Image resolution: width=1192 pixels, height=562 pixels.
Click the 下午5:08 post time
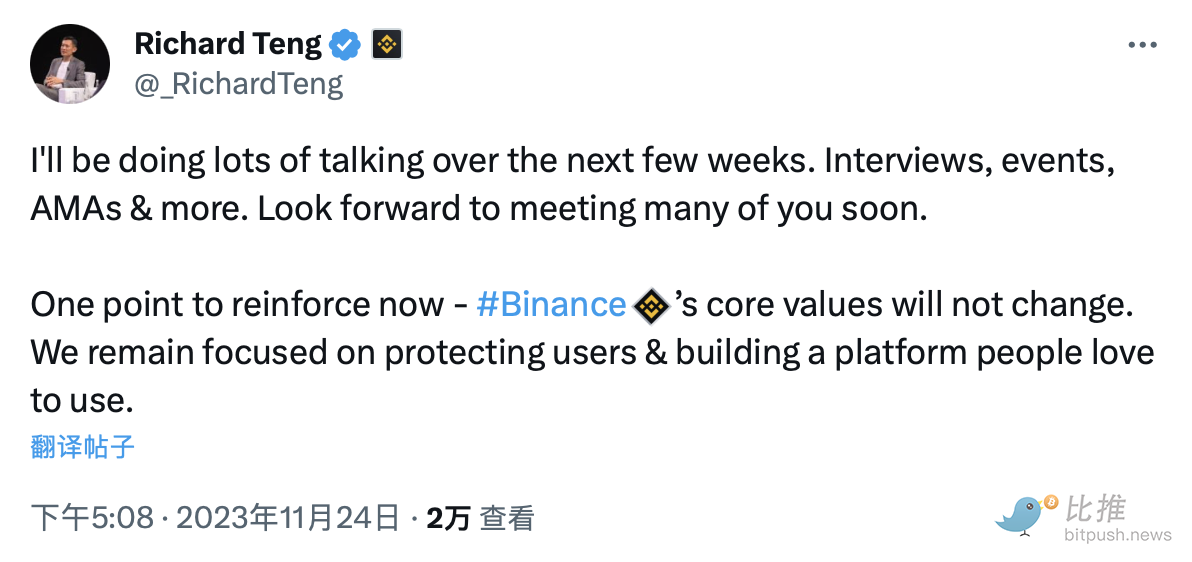tap(92, 518)
